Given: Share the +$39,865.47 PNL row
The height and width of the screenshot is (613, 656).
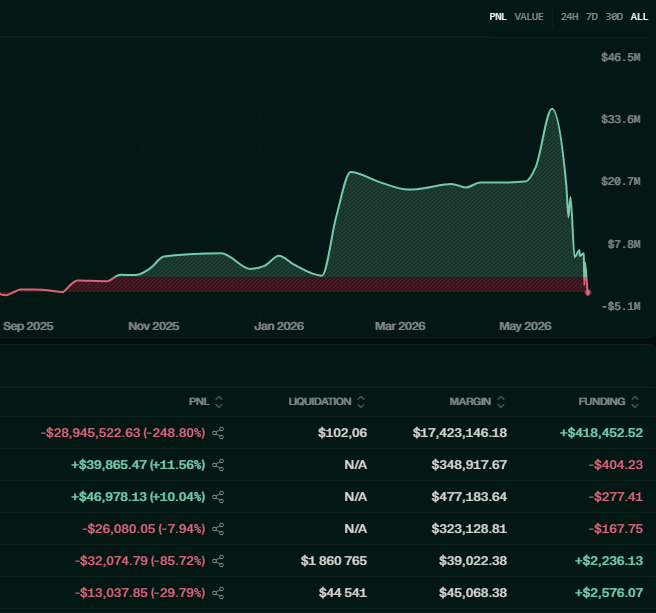Looking at the screenshot, I should click(218, 465).
